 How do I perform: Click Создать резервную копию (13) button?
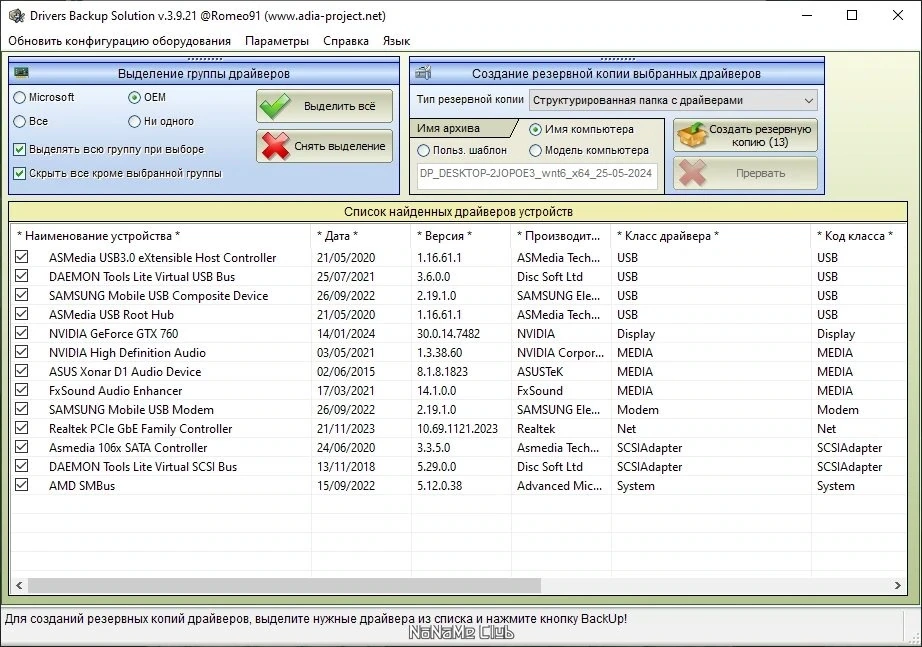(745, 135)
